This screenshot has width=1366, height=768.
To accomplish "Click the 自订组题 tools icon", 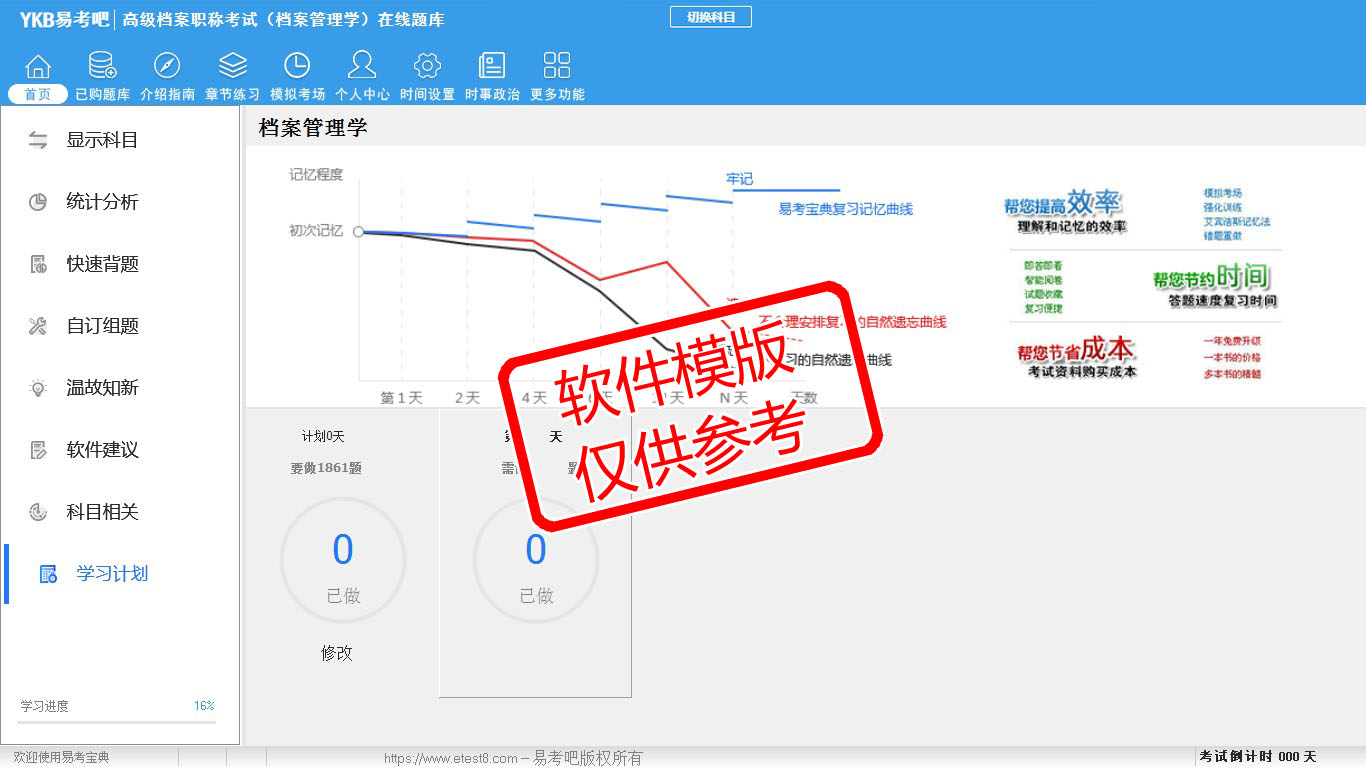I will 38,326.
